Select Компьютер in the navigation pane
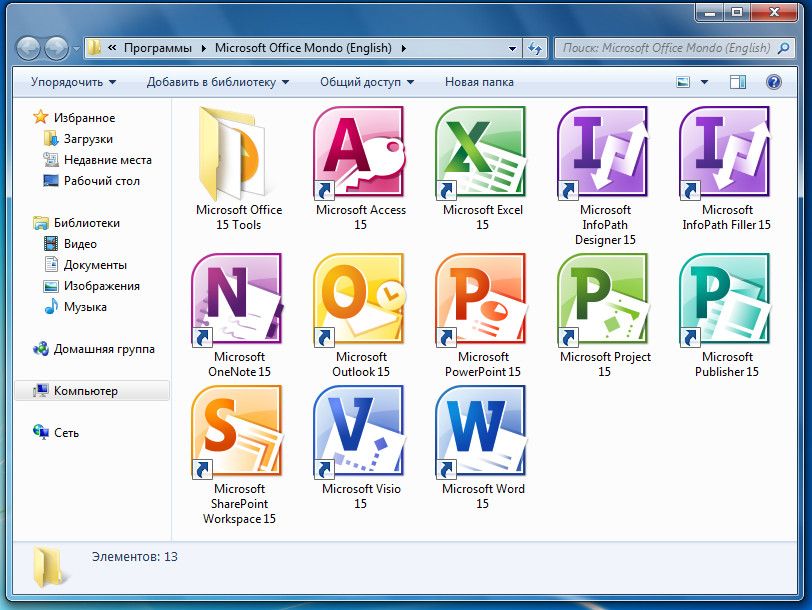Image resolution: width=812 pixels, height=610 pixels. [85, 391]
